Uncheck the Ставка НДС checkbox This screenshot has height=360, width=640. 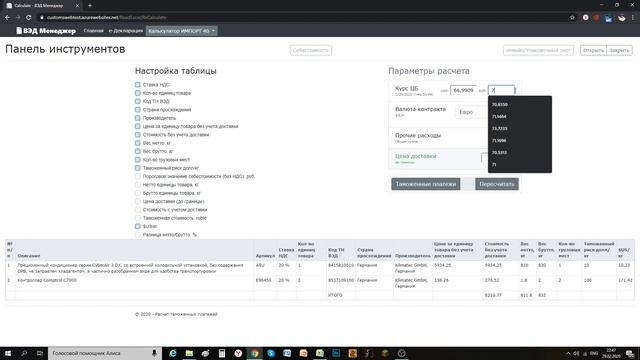(138, 84)
